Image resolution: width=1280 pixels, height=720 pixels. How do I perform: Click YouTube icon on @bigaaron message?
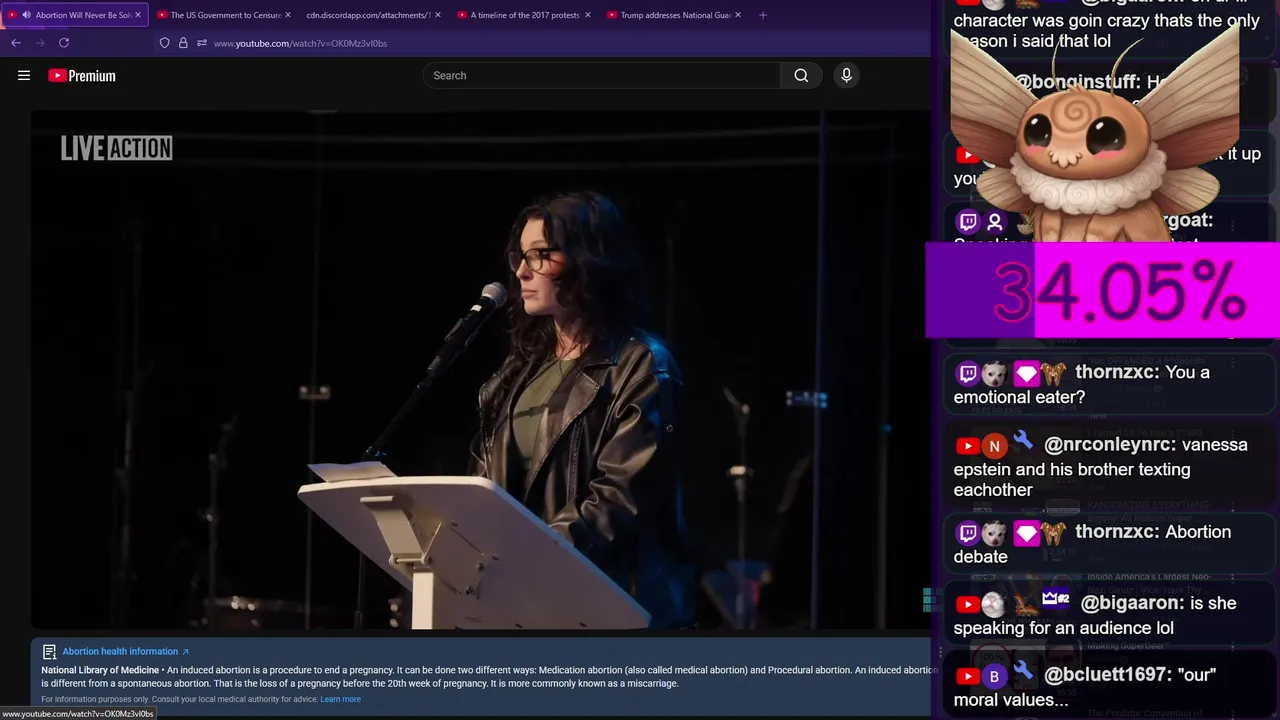[x=967, y=605]
